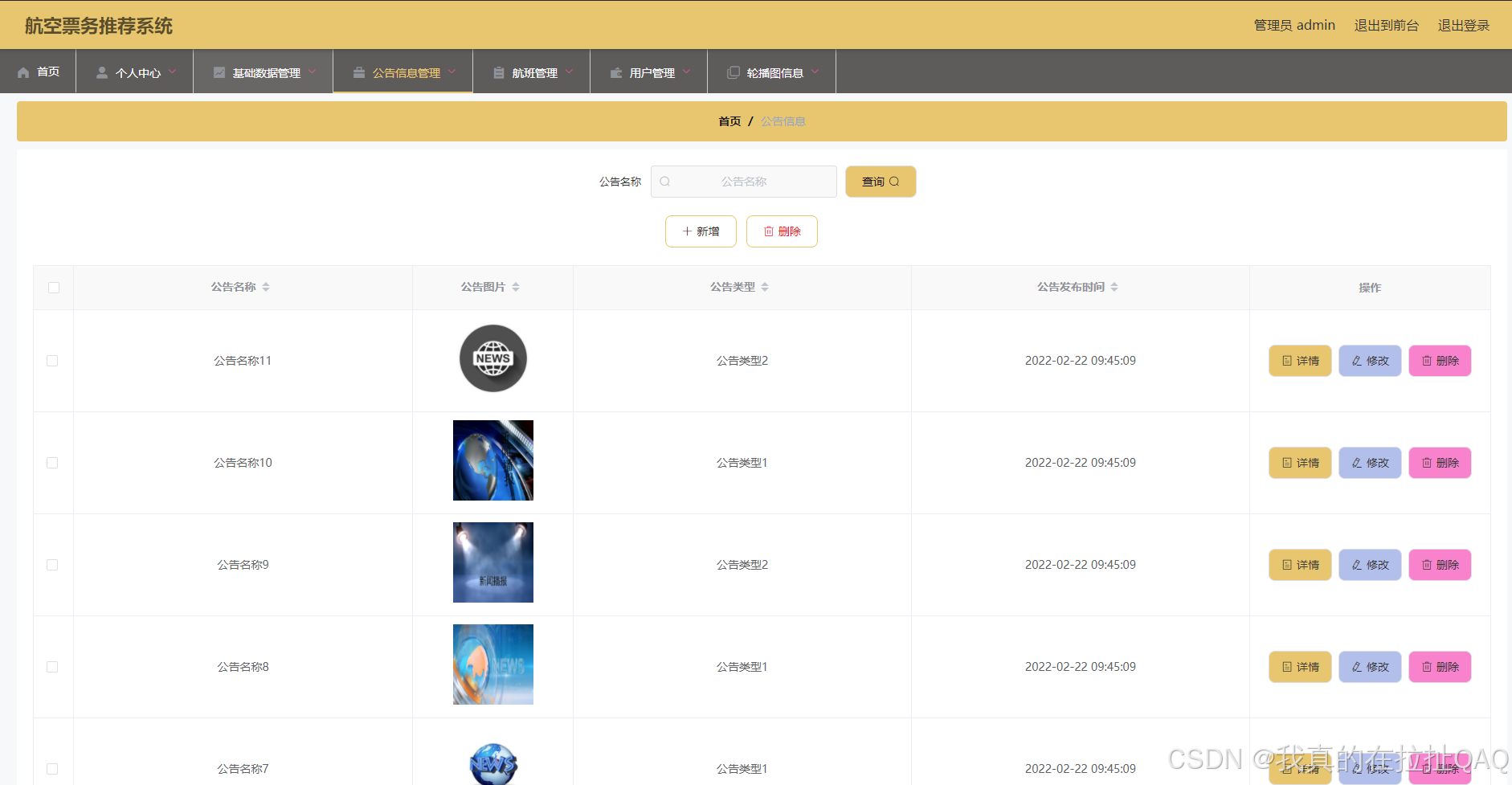
Task: Click the carousel icon on 轮播图信息 menu
Action: [733, 72]
